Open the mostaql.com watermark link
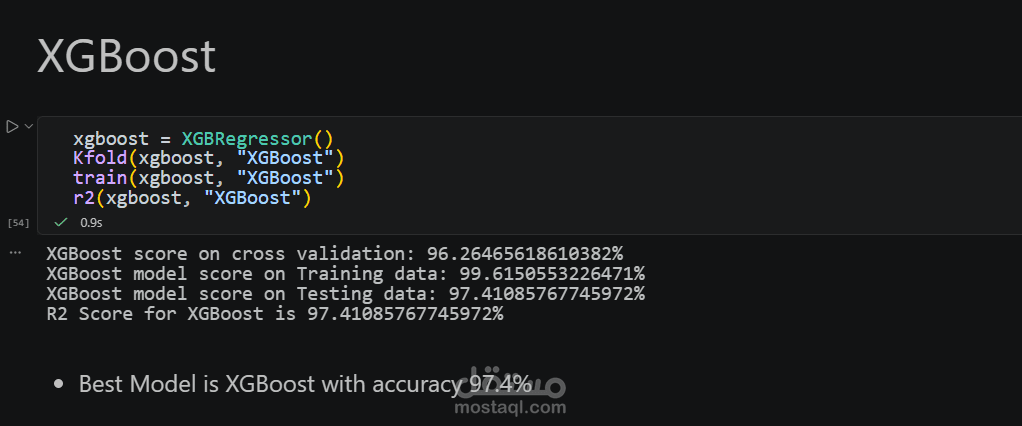This screenshot has width=1022, height=426. point(510,408)
